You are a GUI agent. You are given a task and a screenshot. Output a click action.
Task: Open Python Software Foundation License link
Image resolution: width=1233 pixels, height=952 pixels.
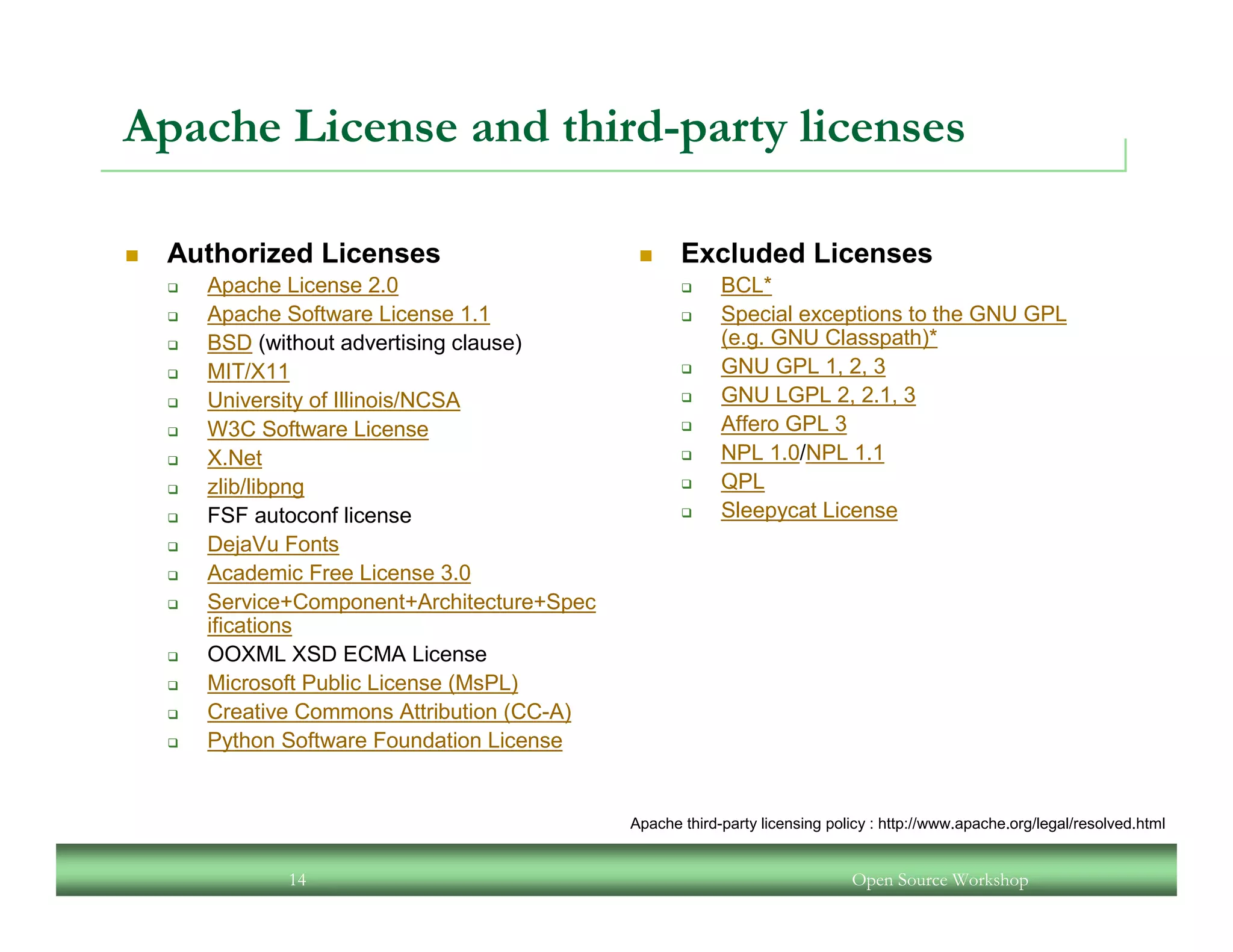click(x=385, y=741)
